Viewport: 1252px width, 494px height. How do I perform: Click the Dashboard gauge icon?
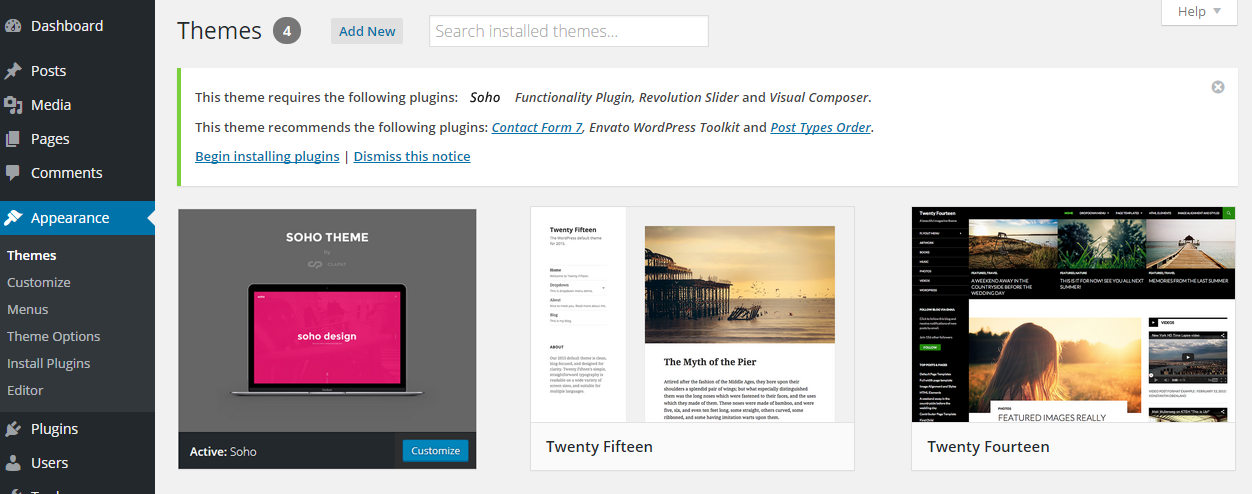(13, 26)
